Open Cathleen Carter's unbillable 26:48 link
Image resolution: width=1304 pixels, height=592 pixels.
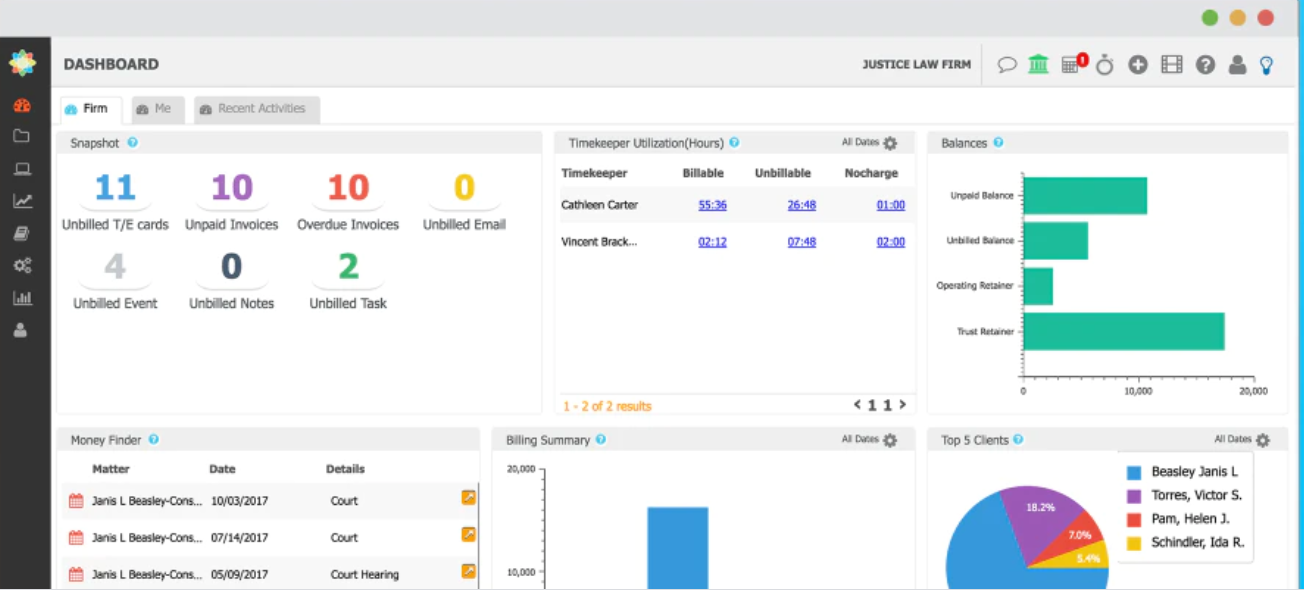tap(802, 205)
